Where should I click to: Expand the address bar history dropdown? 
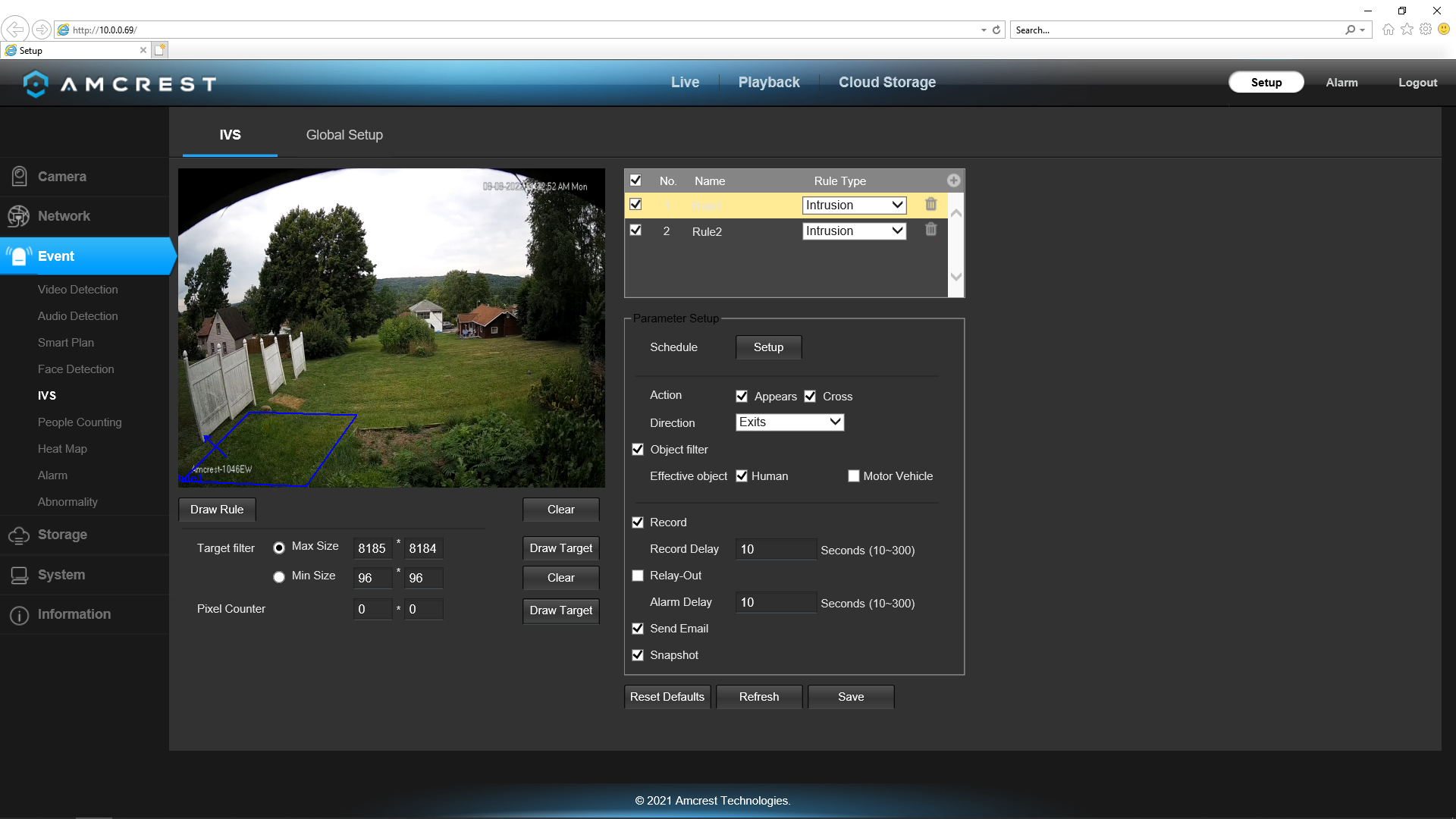(984, 30)
